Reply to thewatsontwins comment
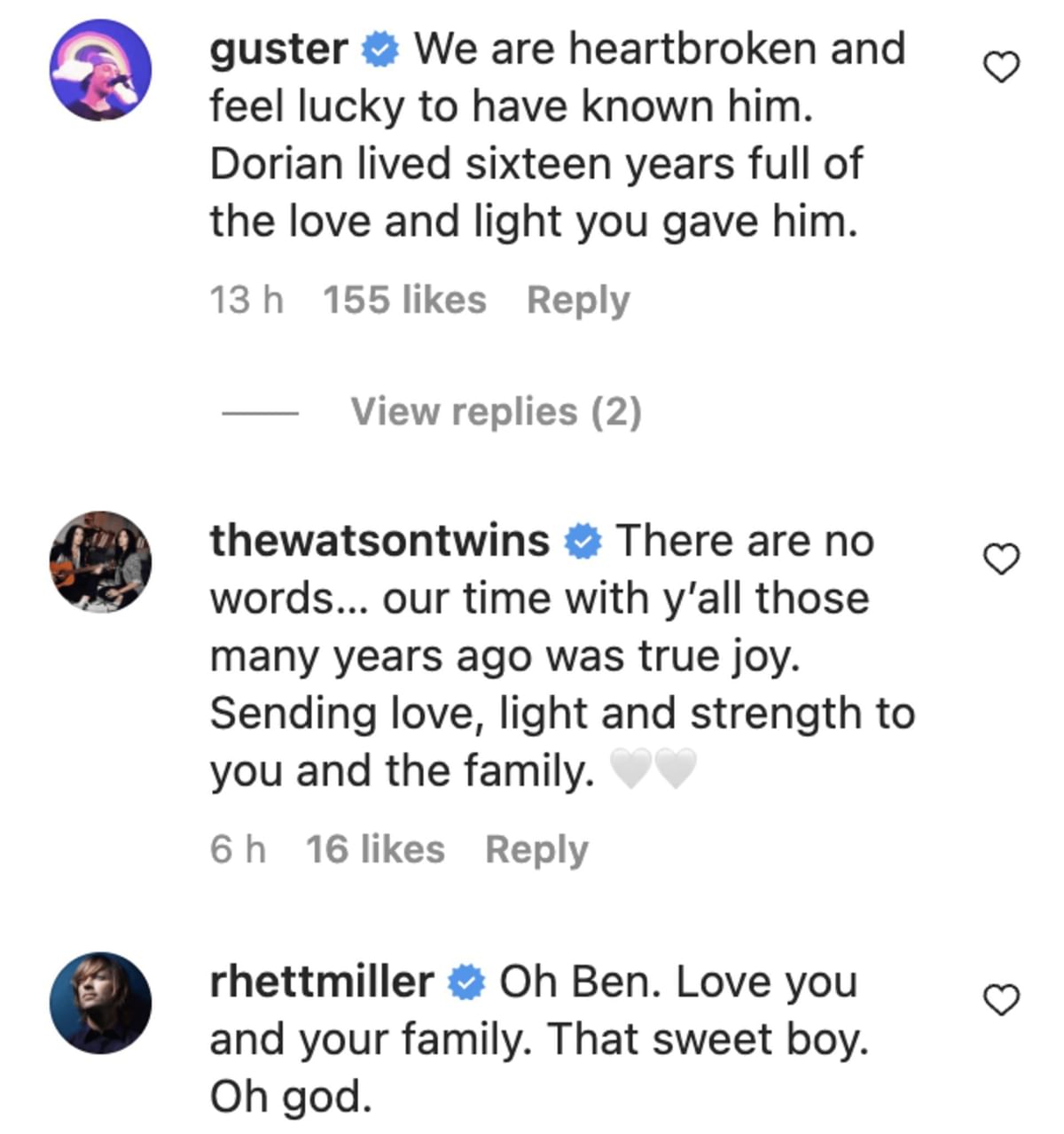The width and height of the screenshot is (1064, 1134). click(x=537, y=849)
